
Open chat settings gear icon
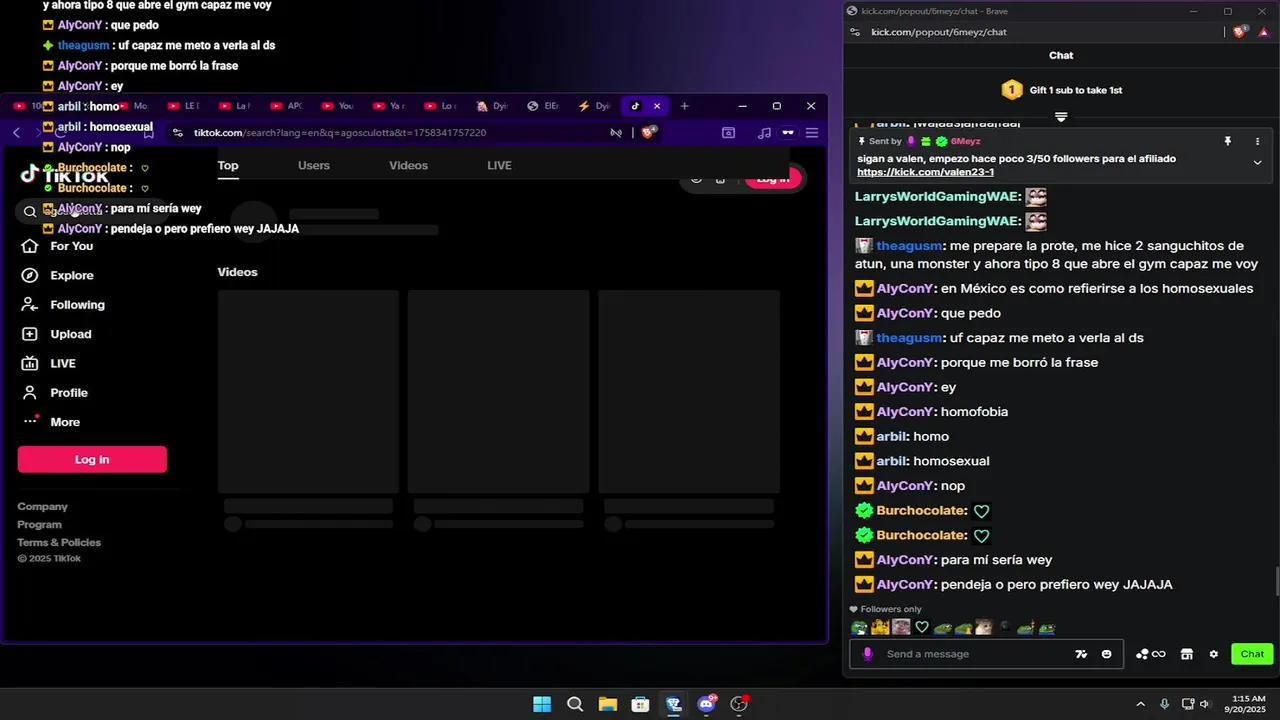(x=1214, y=654)
